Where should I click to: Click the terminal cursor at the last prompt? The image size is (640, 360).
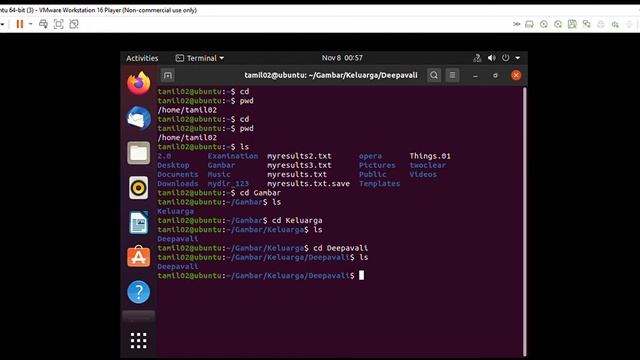pos(361,276)
